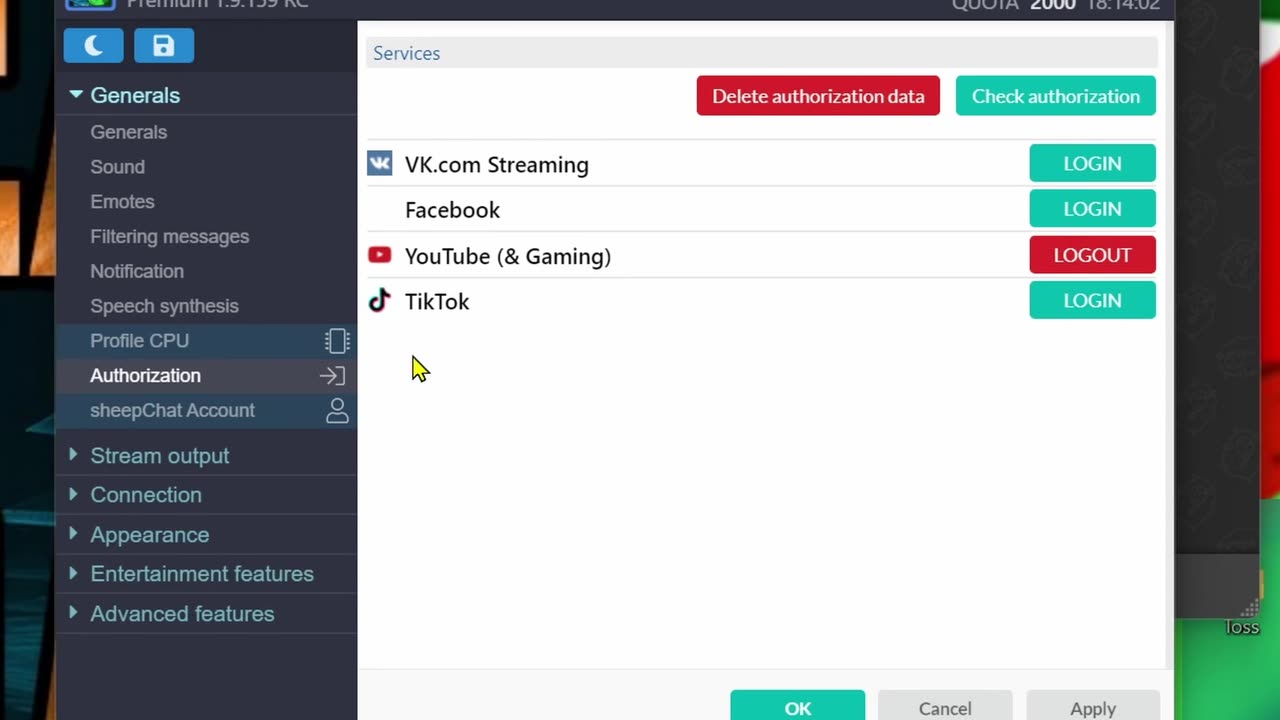Viewport: 1280px width, 720px height.
Task: Click the Apply button
Action: (1093, 706)
